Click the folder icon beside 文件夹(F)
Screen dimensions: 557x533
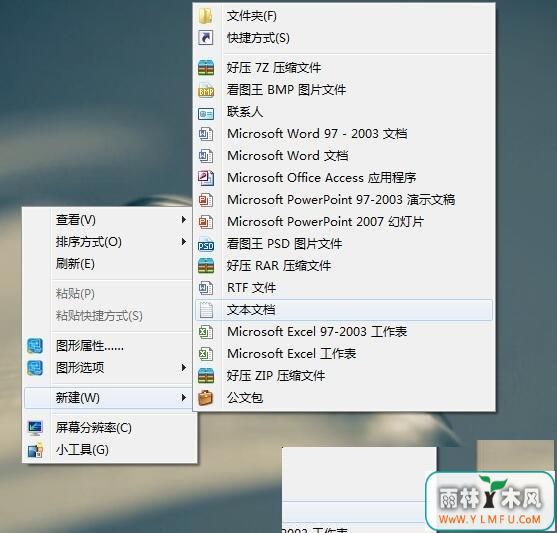coord(206,16)
